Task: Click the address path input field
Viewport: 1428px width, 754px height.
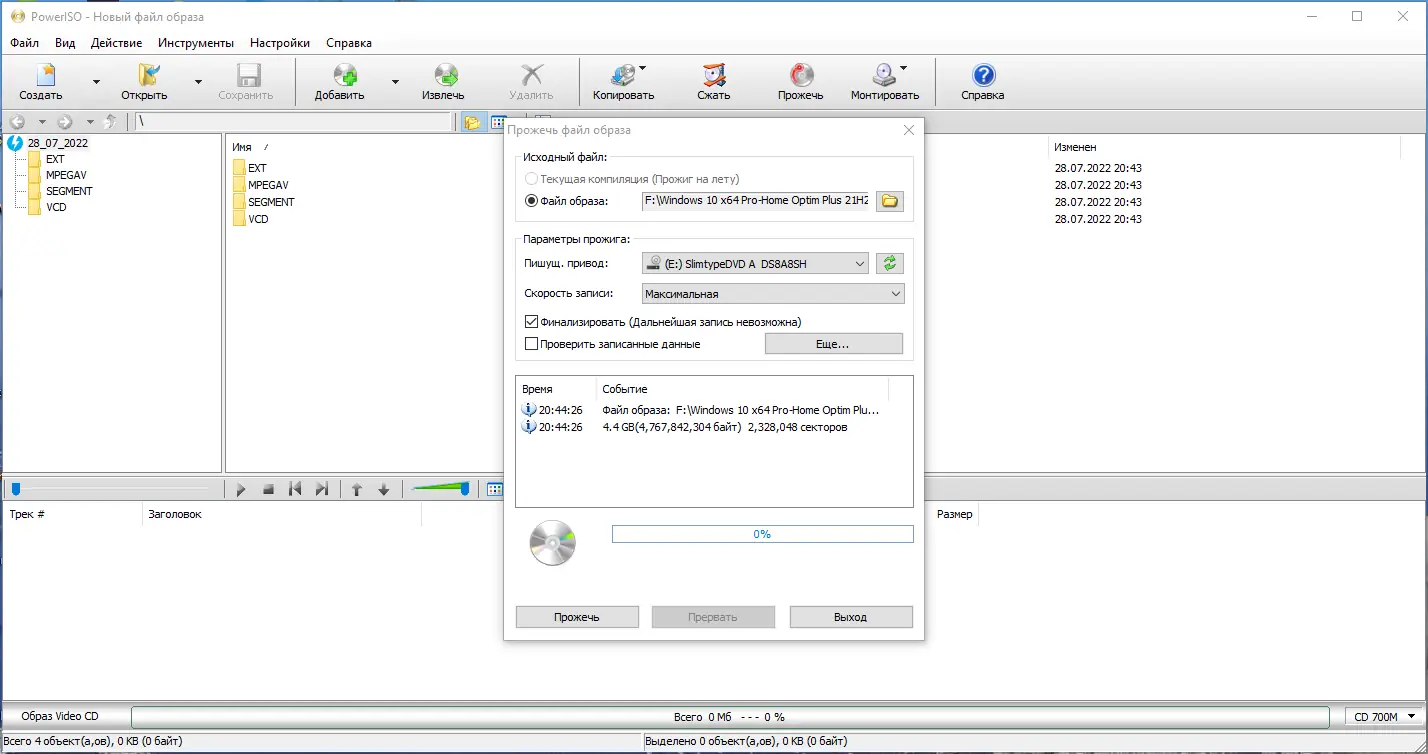Action: [x=294, y=122]
